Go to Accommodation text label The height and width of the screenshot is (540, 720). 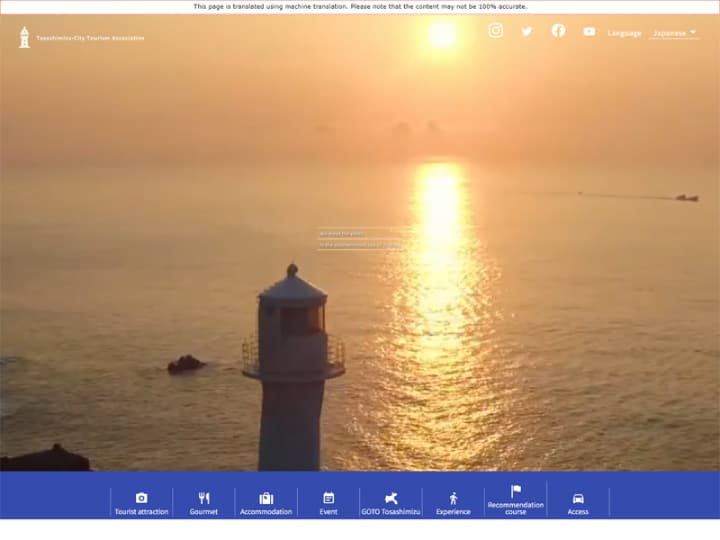click(266, 511)
